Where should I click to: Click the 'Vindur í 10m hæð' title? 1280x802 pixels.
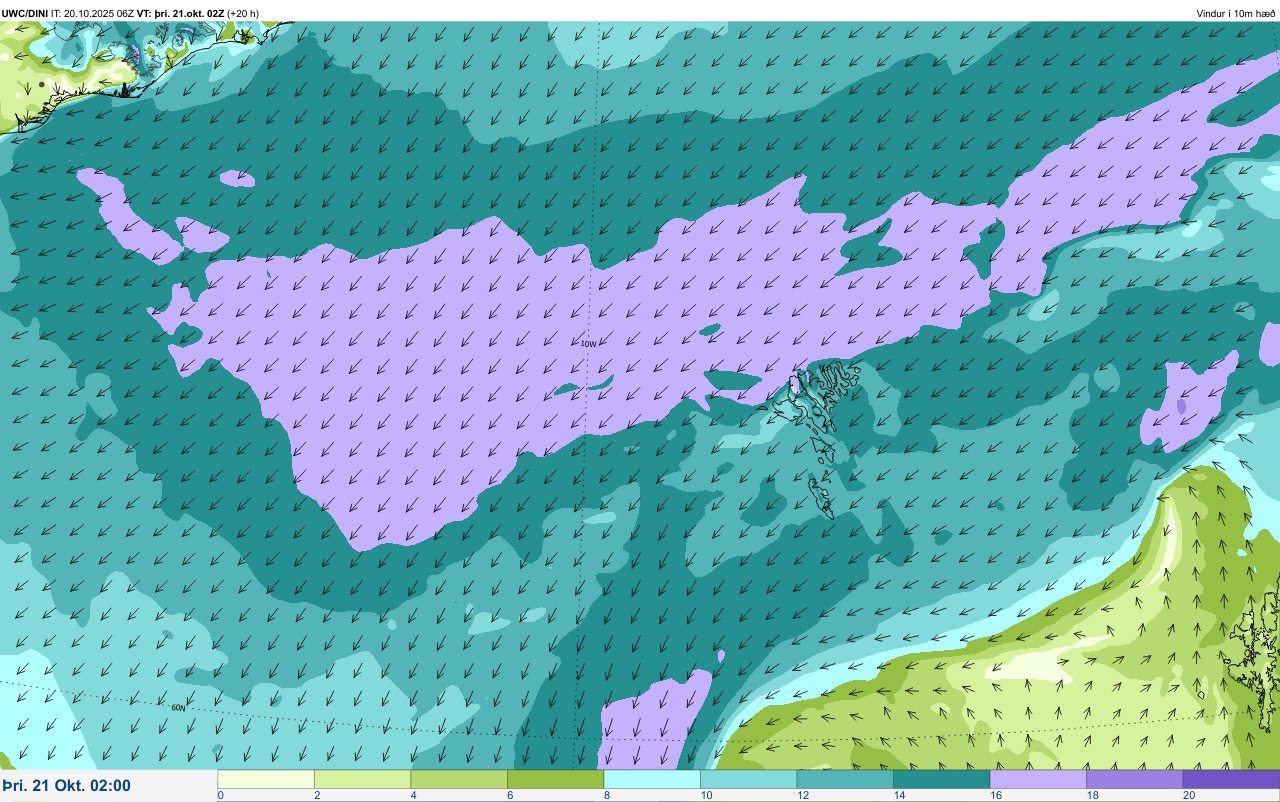click(x=1235, y=13)
